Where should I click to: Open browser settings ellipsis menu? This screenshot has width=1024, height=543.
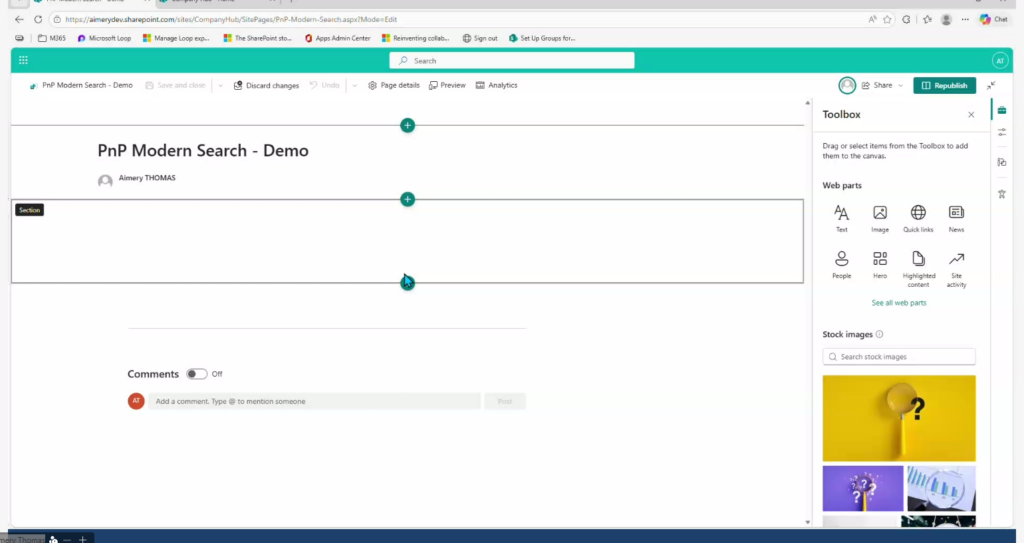click(965, 20)
